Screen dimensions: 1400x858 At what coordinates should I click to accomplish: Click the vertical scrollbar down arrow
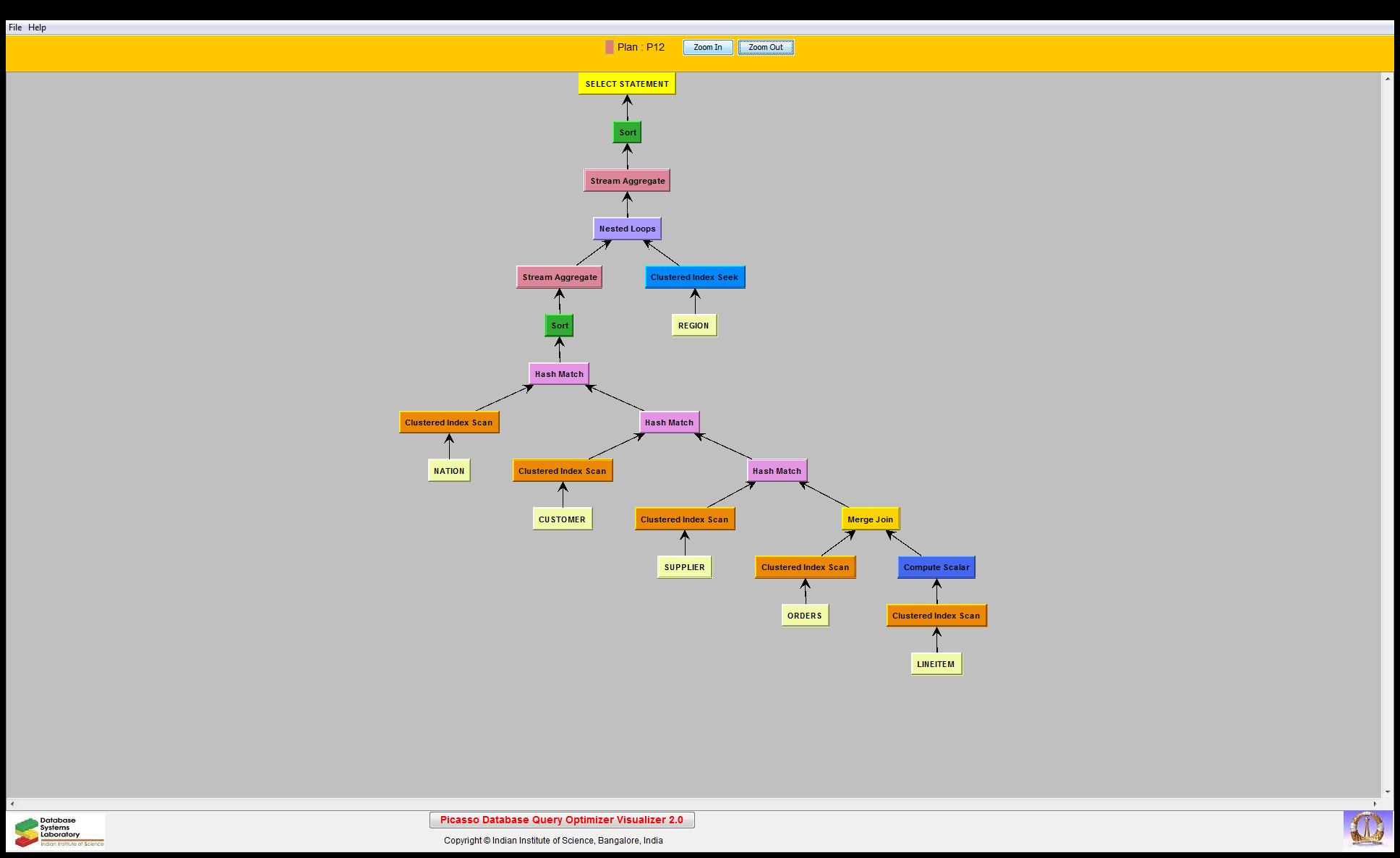coord(1387,792)
